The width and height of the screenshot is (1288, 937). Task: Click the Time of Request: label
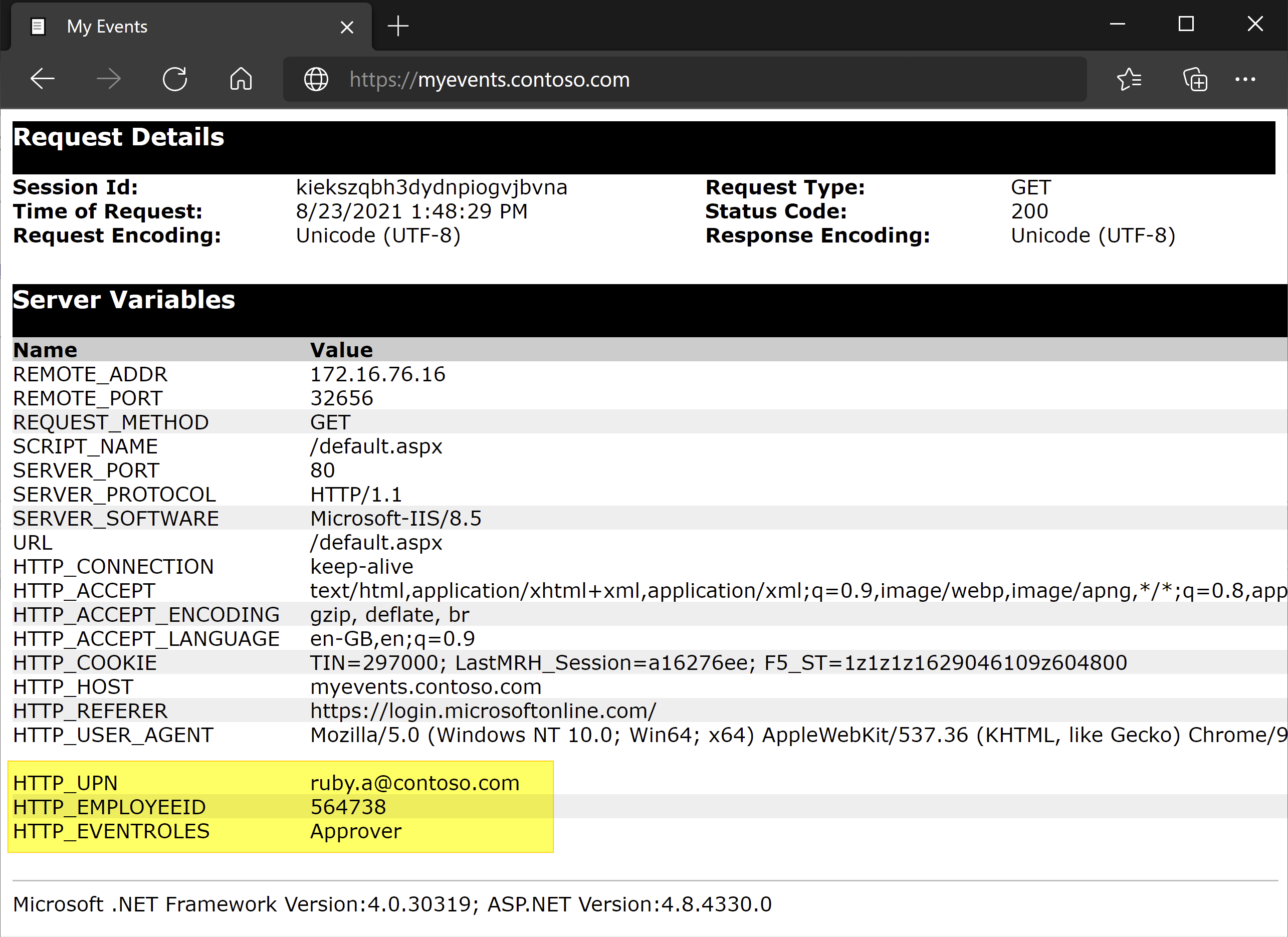point(108,211)
